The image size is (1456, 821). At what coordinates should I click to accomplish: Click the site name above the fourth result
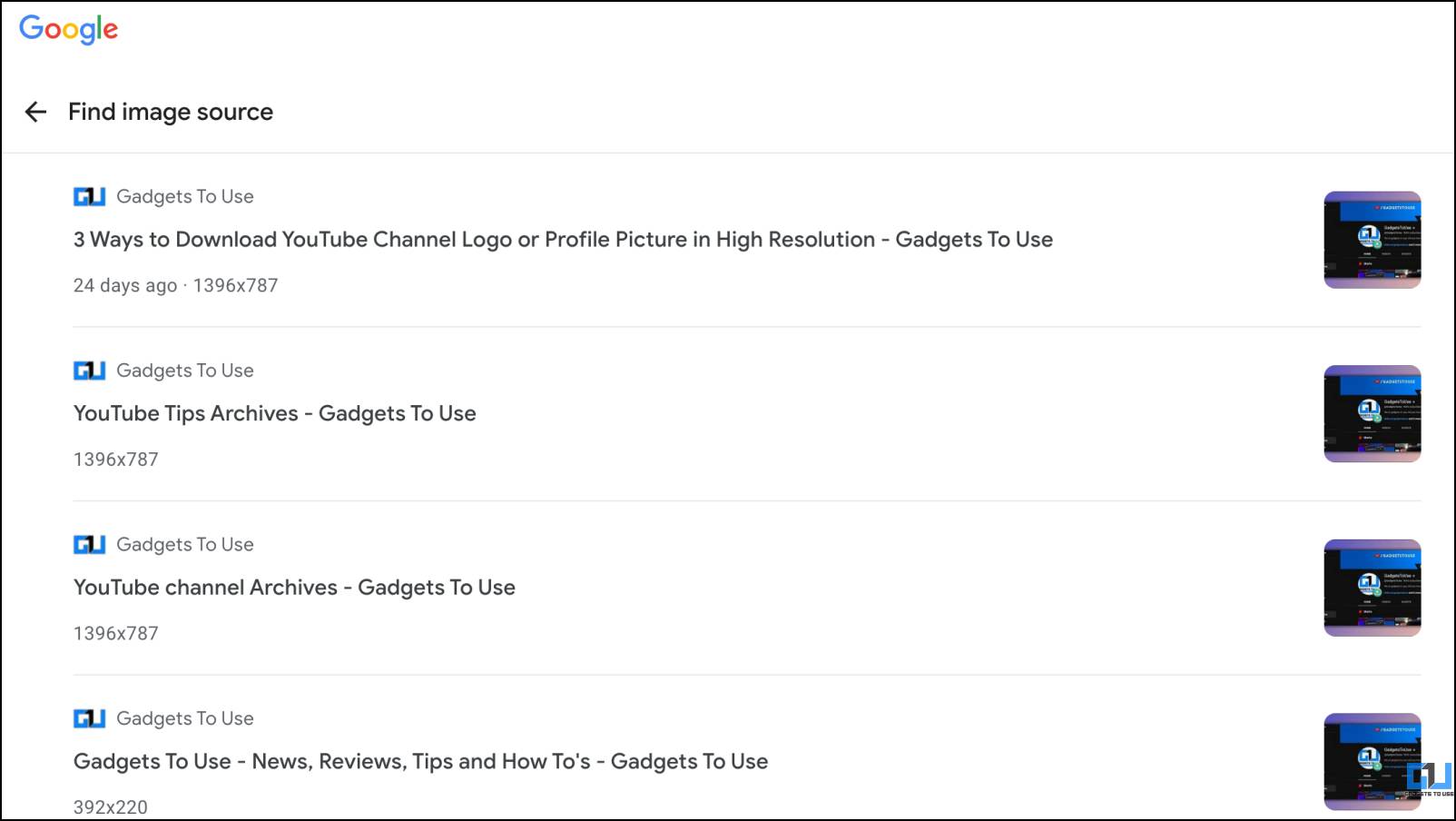pos(185,718)
